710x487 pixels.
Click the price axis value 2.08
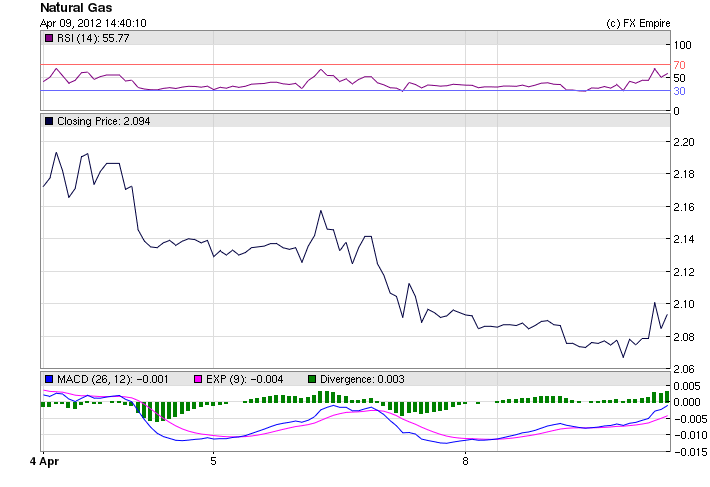click(684, 337)
